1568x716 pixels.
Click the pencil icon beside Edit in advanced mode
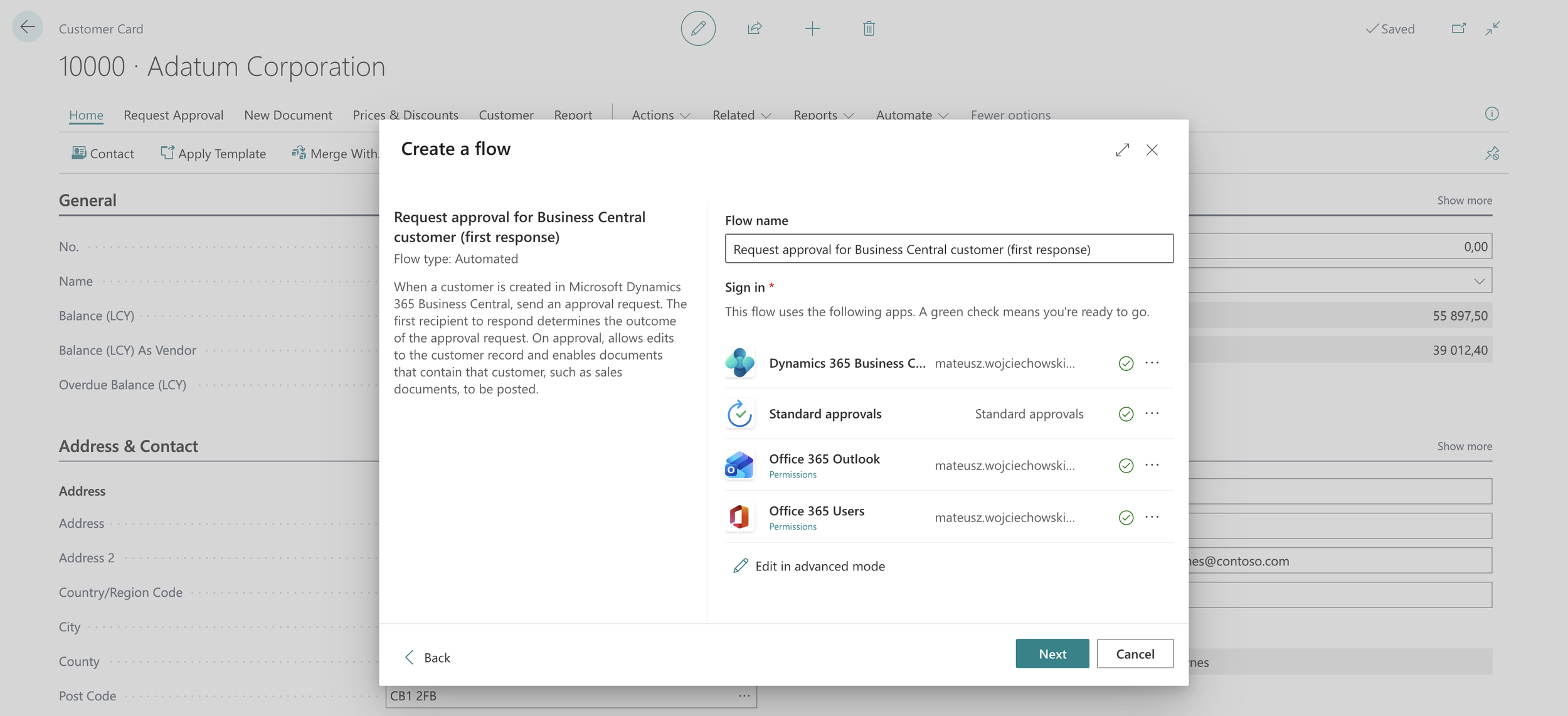click(741, 566)
